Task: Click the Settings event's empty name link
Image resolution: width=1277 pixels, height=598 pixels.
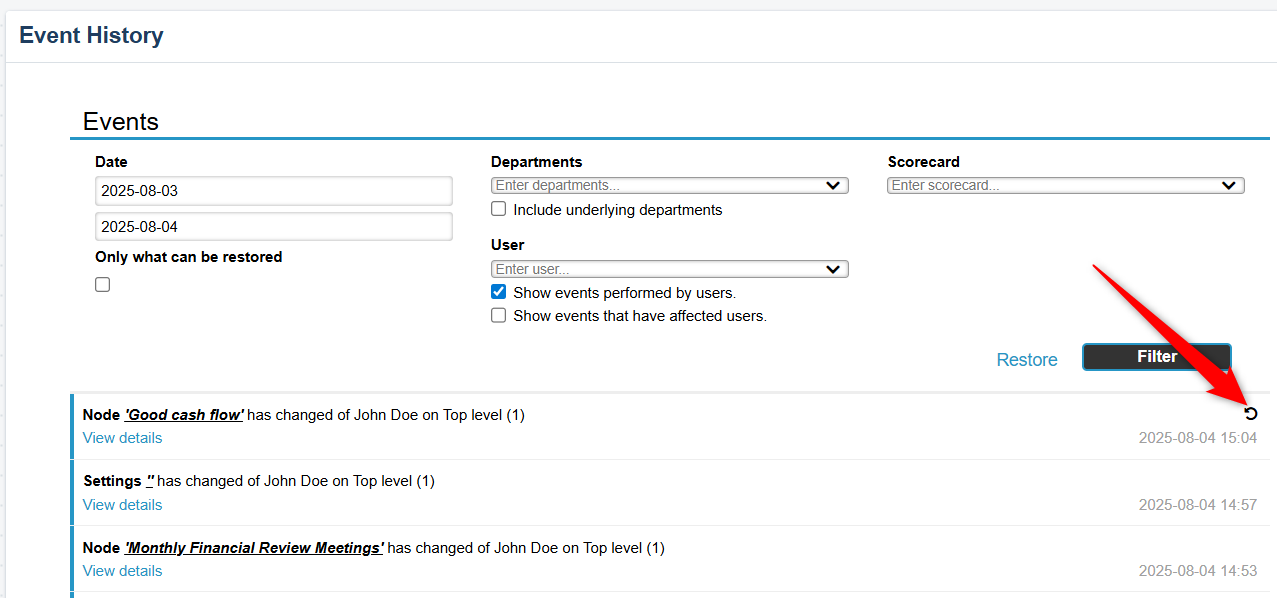Action: [x=150, y=481]
